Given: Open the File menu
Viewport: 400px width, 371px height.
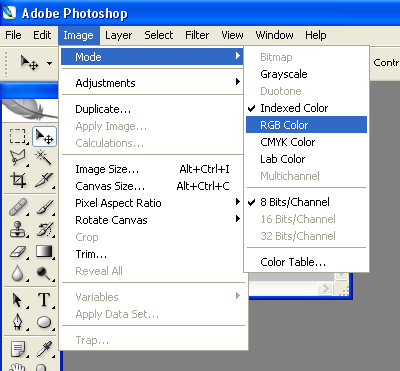Looking at the screenshot, I should pyautogui.click(x=13, y=35).
